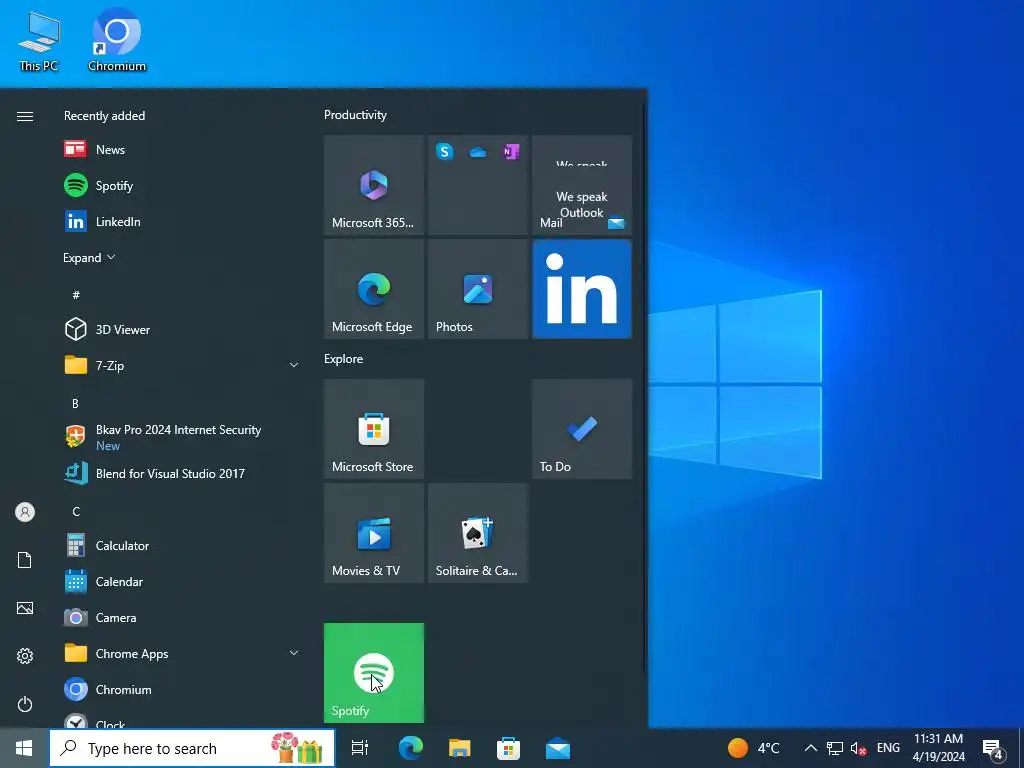Click the Recently added heading
This screenshot has width=1024, height=768.
(x=104, y=116)
